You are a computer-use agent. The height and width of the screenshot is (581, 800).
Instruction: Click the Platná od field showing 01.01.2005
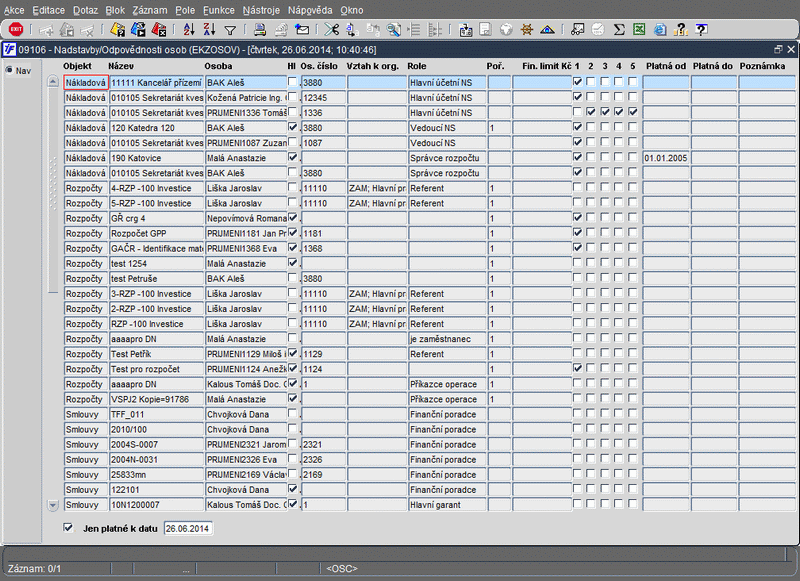point(666,158)
